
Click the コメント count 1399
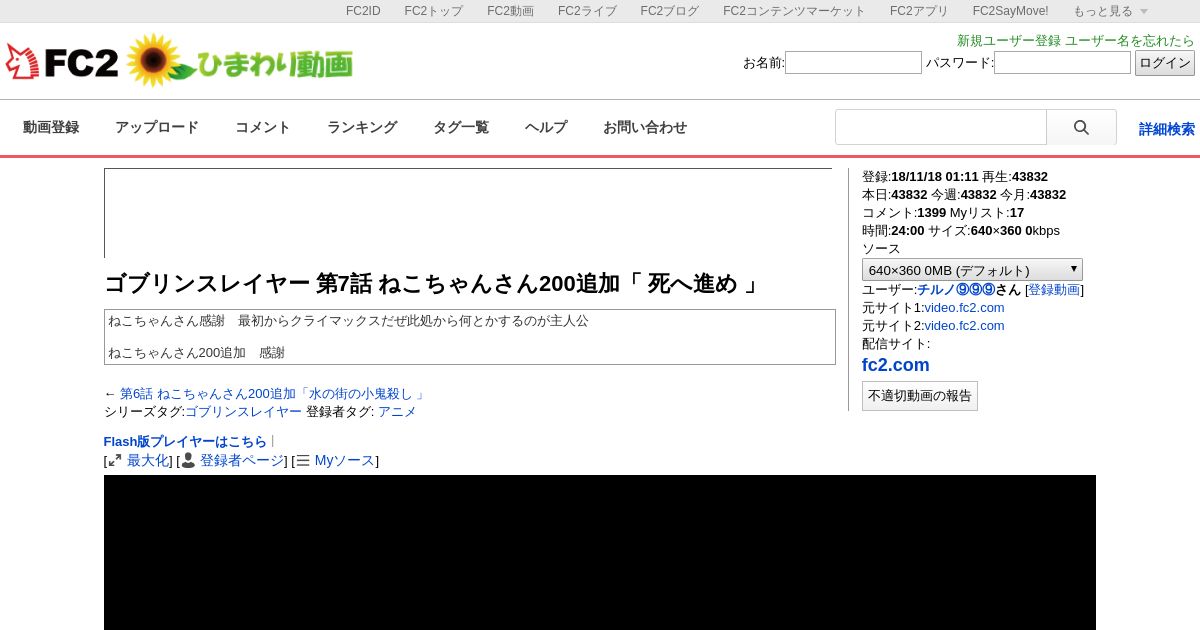coord(931,213)
